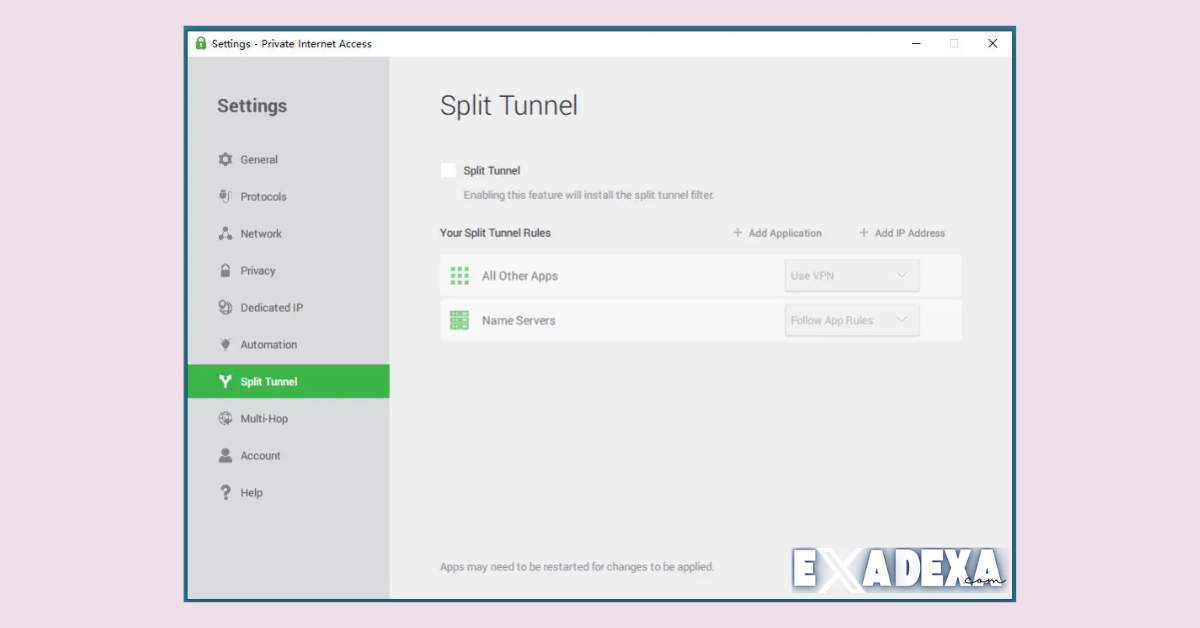
Task: Click the Privacy padlock icon
Action: pyautogui.click(x=226, y=270)
